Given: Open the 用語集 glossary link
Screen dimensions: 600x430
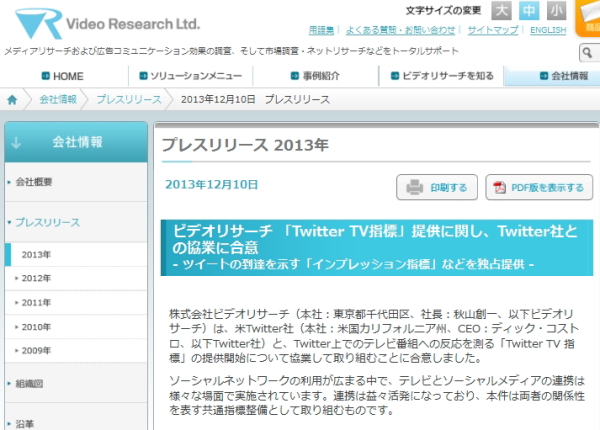Looking at the screenshot, I should tap(321, 30).
